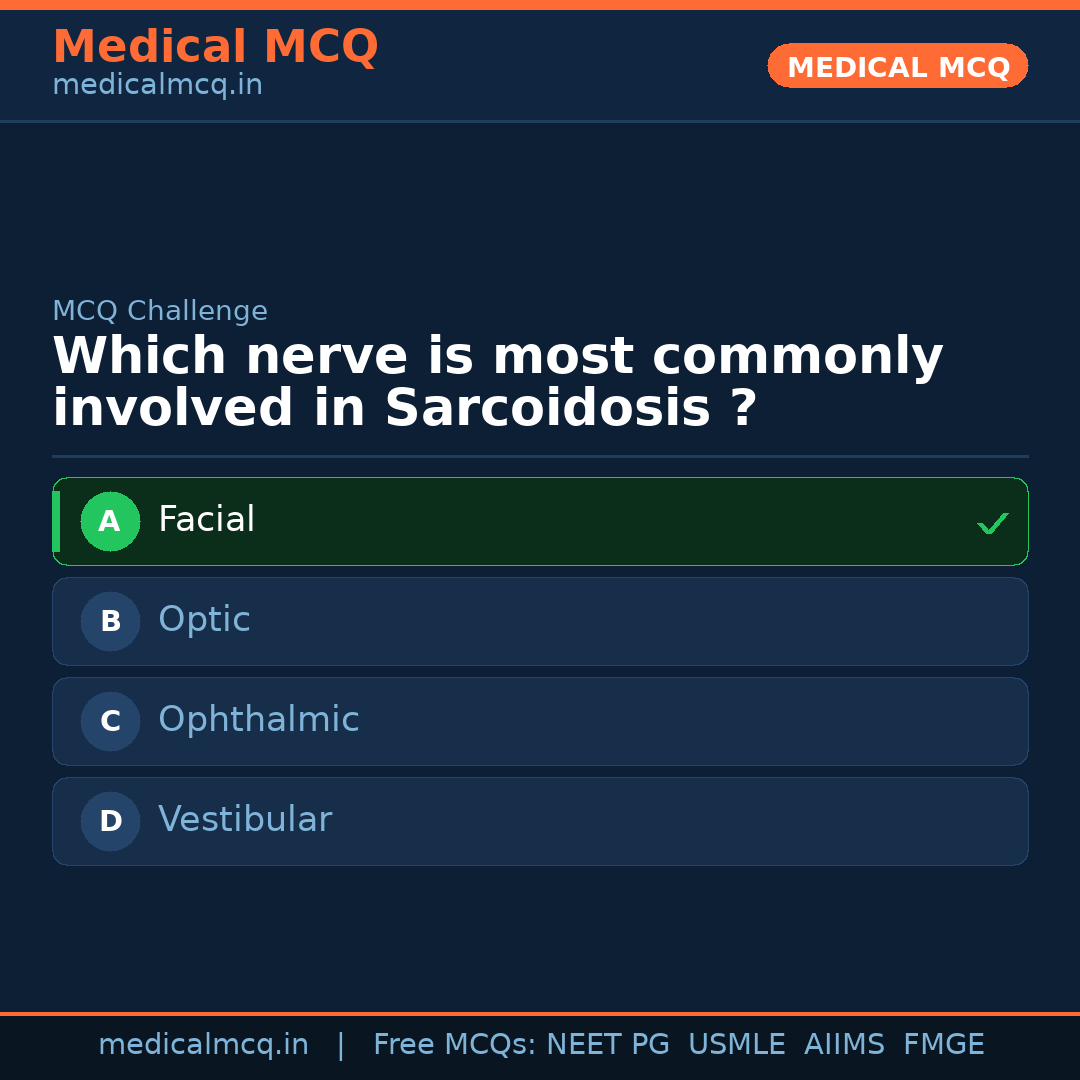The image size is (1080, 1080).
Task: Open the footer exam list section
Action: click(x=677, y=1043)
